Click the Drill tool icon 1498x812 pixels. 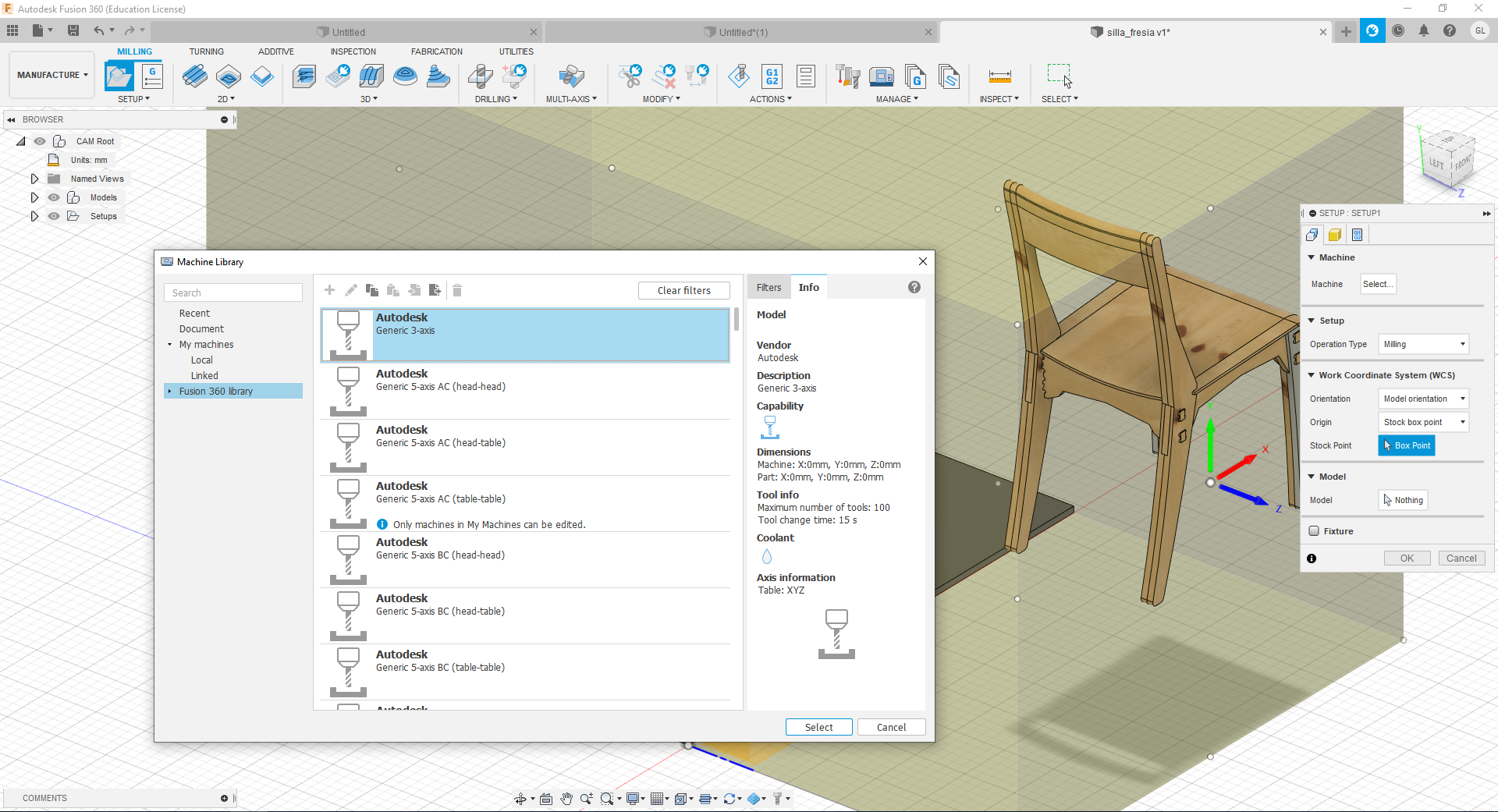tap(480, 76)
